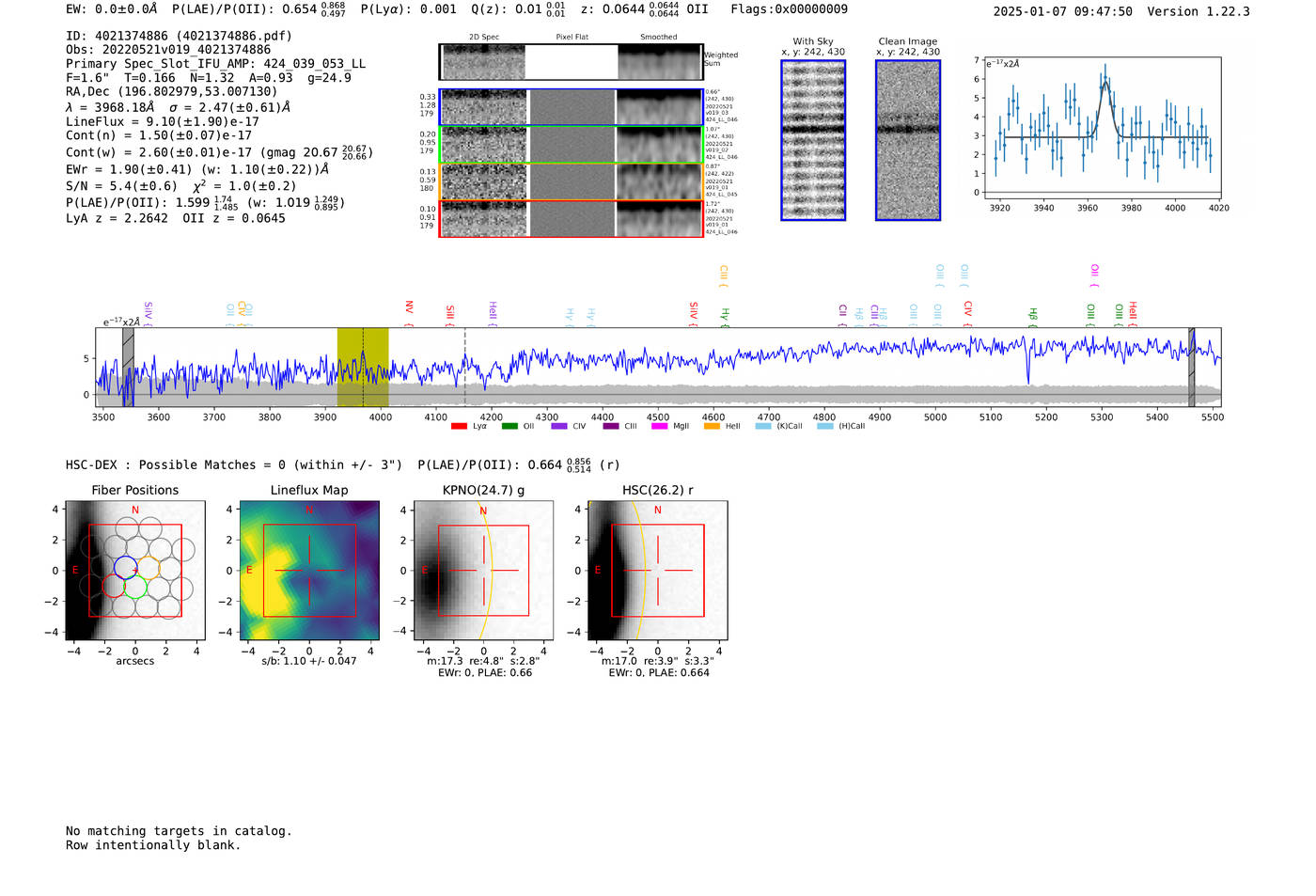Click the yellow highlighted band in the spectrum
The height and width of the screenshot is (896, 1316).
362,367
